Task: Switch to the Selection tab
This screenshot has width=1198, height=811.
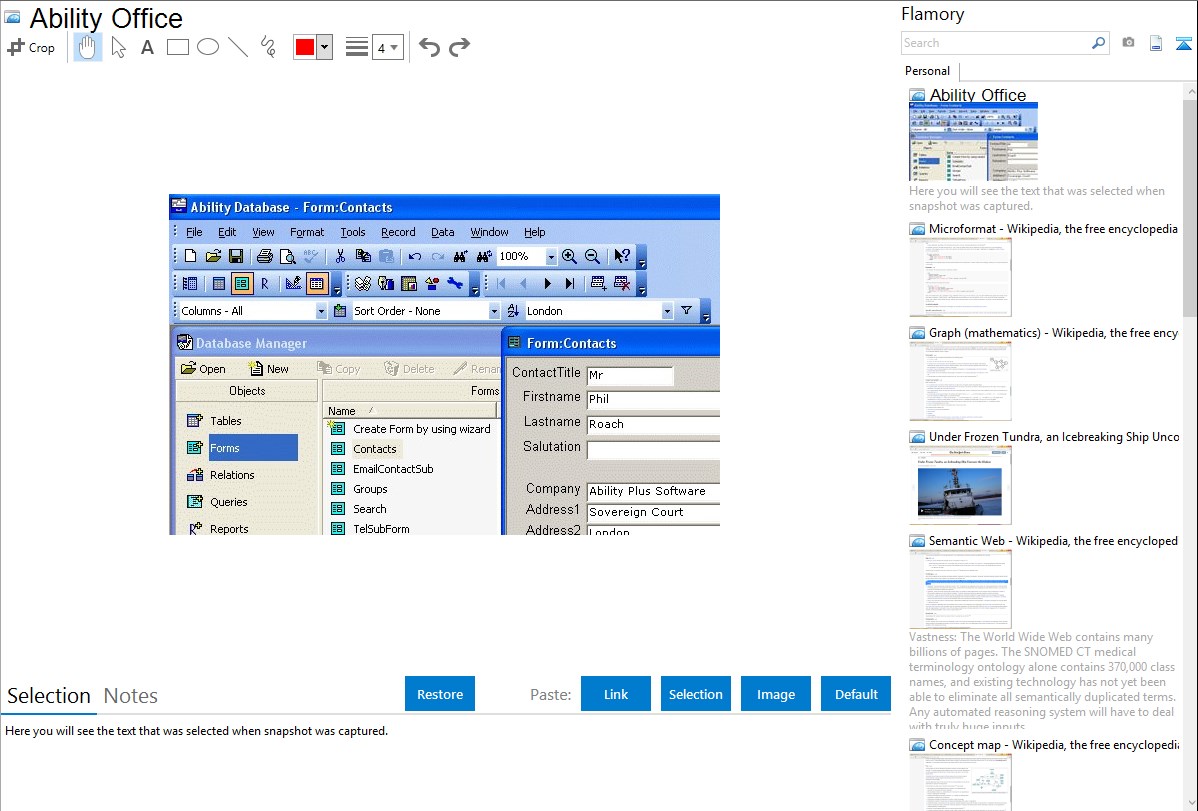Action: point(49,696)
